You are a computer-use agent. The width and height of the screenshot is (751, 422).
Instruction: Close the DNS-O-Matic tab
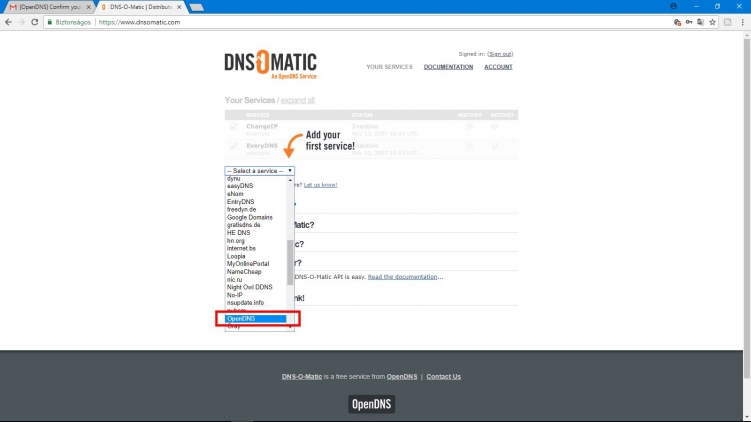[x=179, y=7]
